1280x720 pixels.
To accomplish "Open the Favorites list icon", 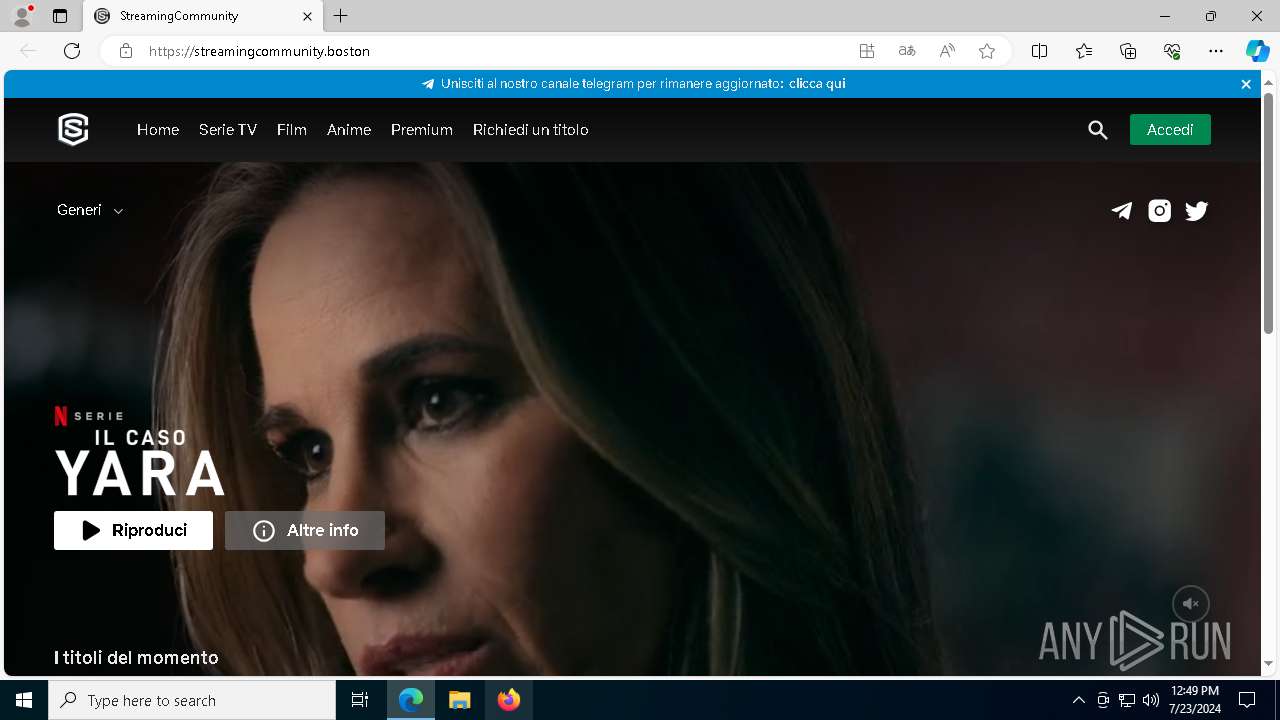I will pos(1084,51).
